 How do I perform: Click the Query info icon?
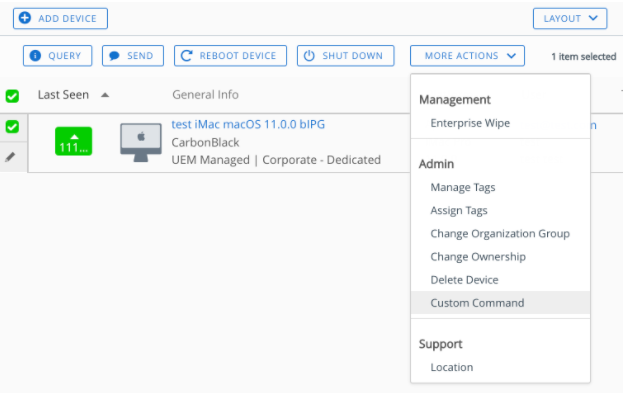tap(35, 55)
